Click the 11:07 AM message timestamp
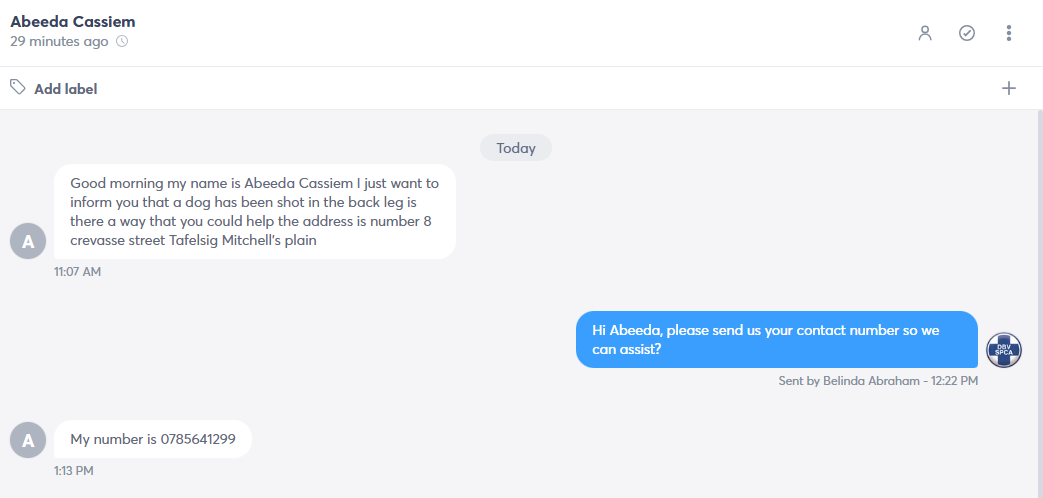1043x498 pixels. click(78, 271)
